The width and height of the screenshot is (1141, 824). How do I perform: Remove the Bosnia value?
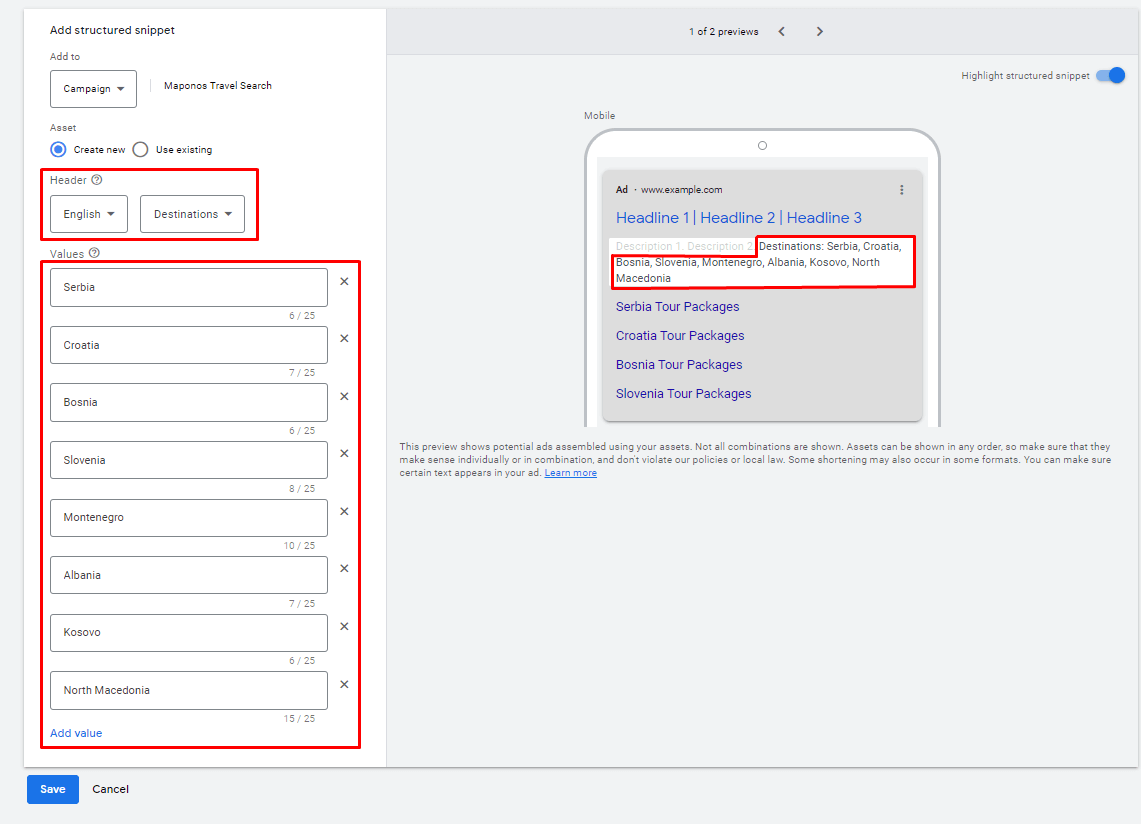click(344, 397)
